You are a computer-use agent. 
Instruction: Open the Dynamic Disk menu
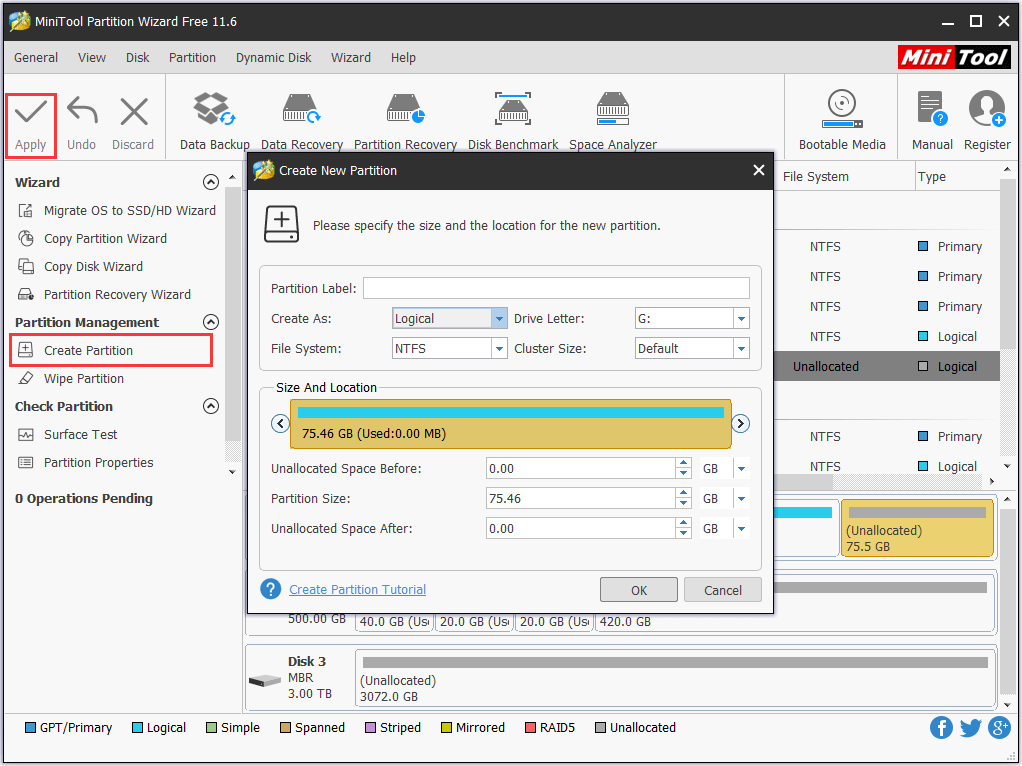(274, 57)
